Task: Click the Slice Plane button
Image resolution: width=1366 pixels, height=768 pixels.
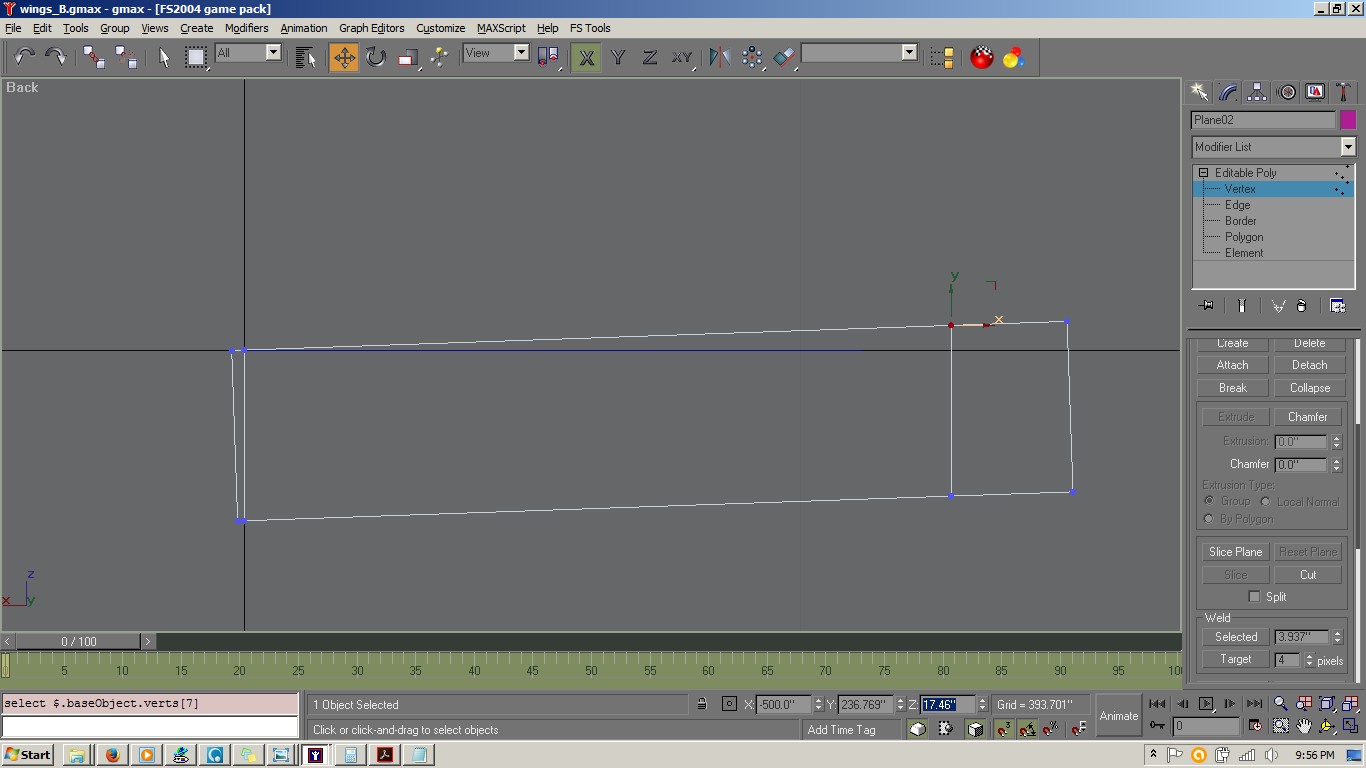Action: (x=1235, y=552)
